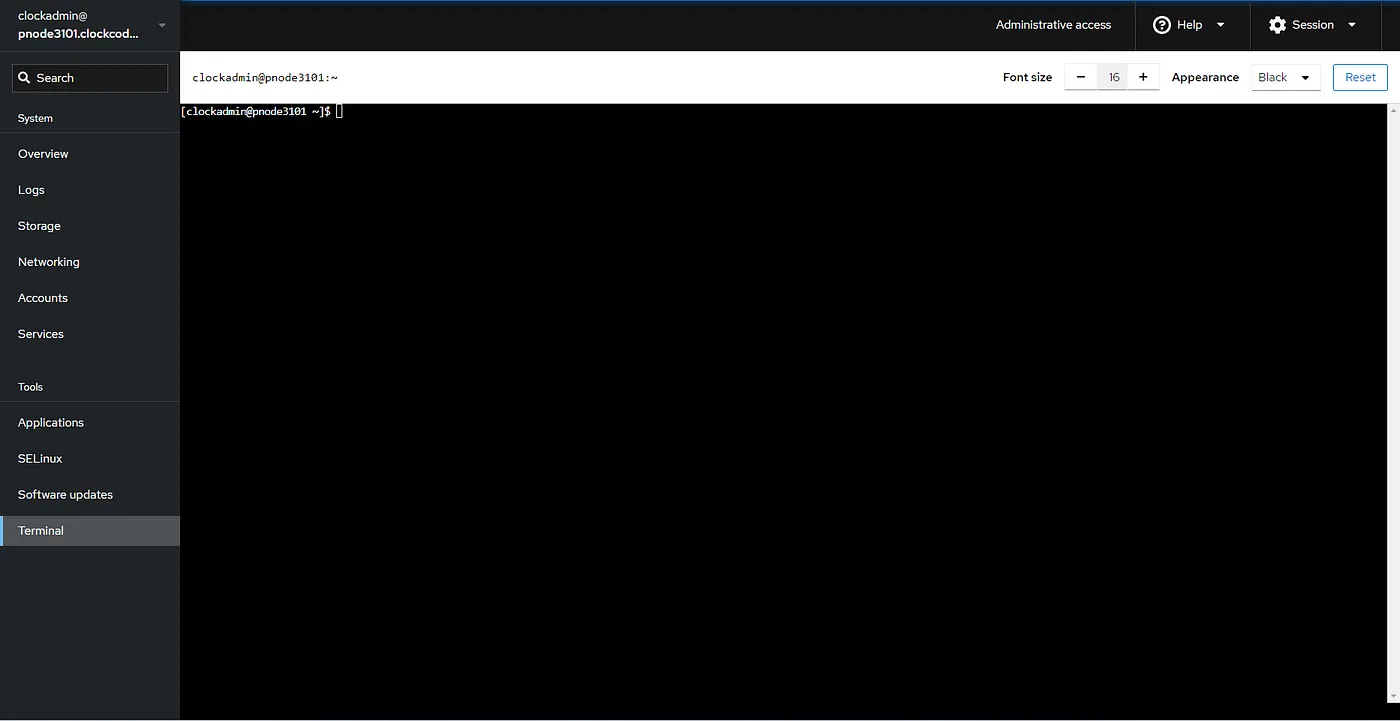
Task: Click the scrollbar down arrow at bottom right
Action: (x=1394, y=697)
